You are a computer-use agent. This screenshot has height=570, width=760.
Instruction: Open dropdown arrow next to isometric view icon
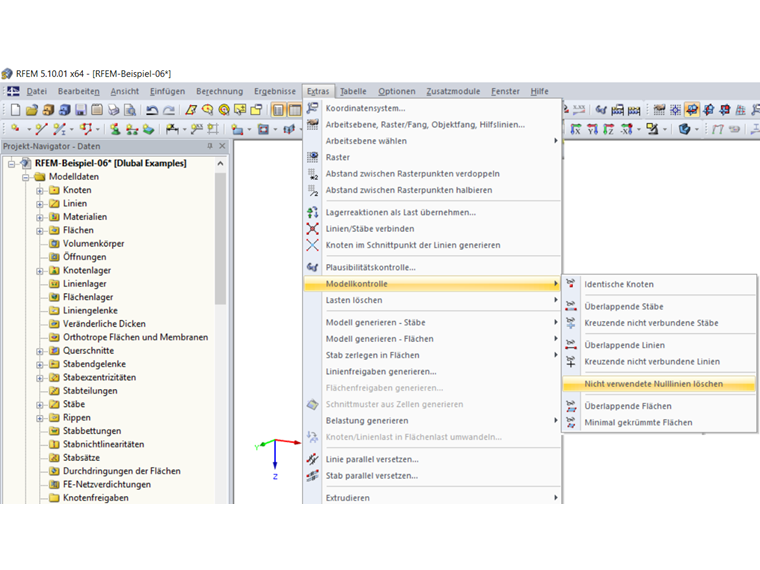(x=697, y=129)
